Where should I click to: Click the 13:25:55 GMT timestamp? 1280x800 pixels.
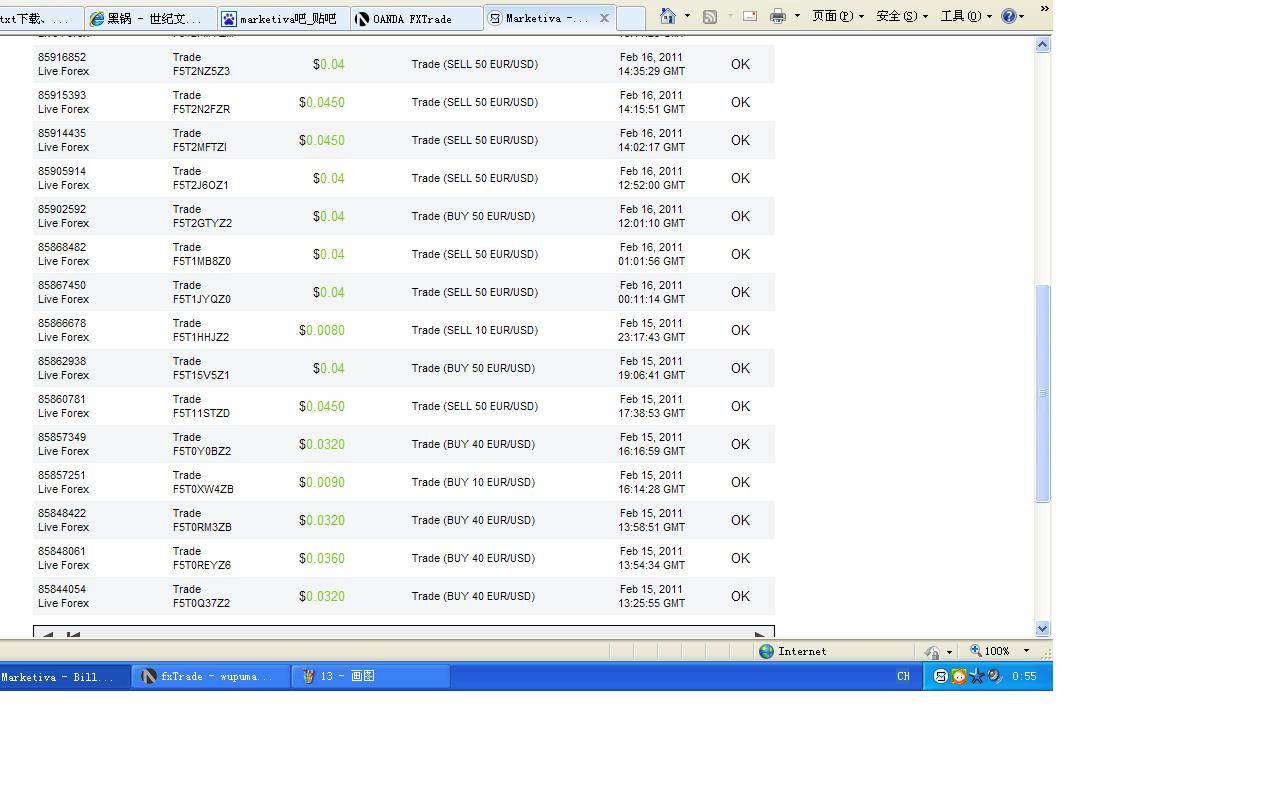coord(651,603)
